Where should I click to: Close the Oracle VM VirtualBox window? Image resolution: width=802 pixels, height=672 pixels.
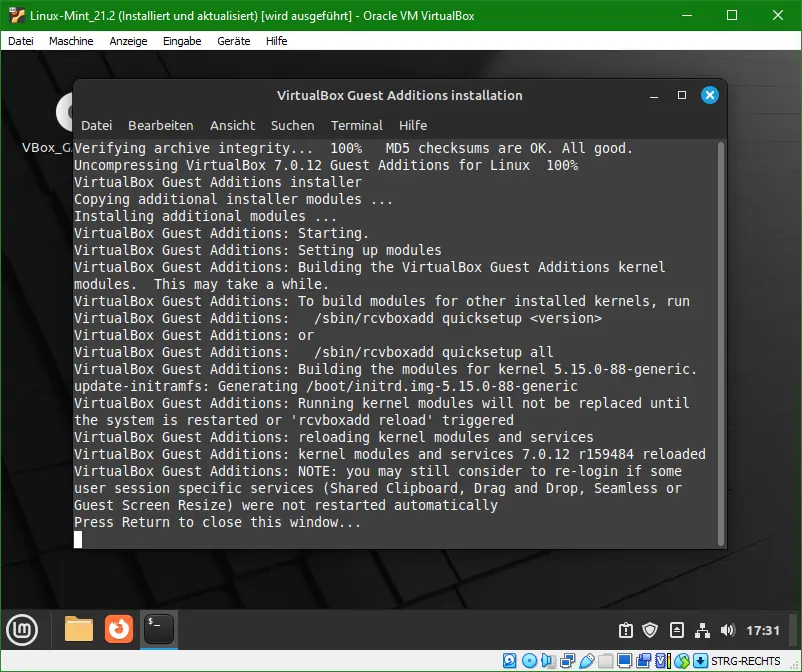click(x=777, y=15)
